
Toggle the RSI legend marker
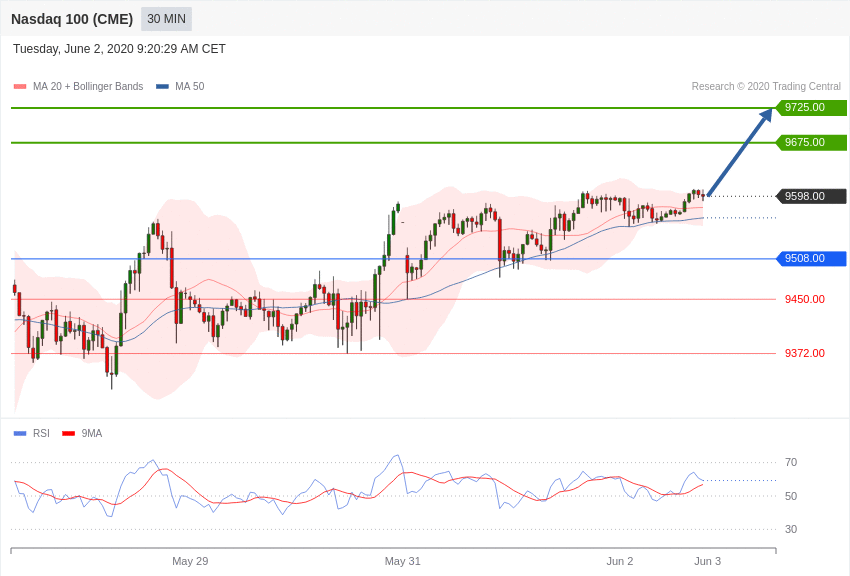pos(20,433)
